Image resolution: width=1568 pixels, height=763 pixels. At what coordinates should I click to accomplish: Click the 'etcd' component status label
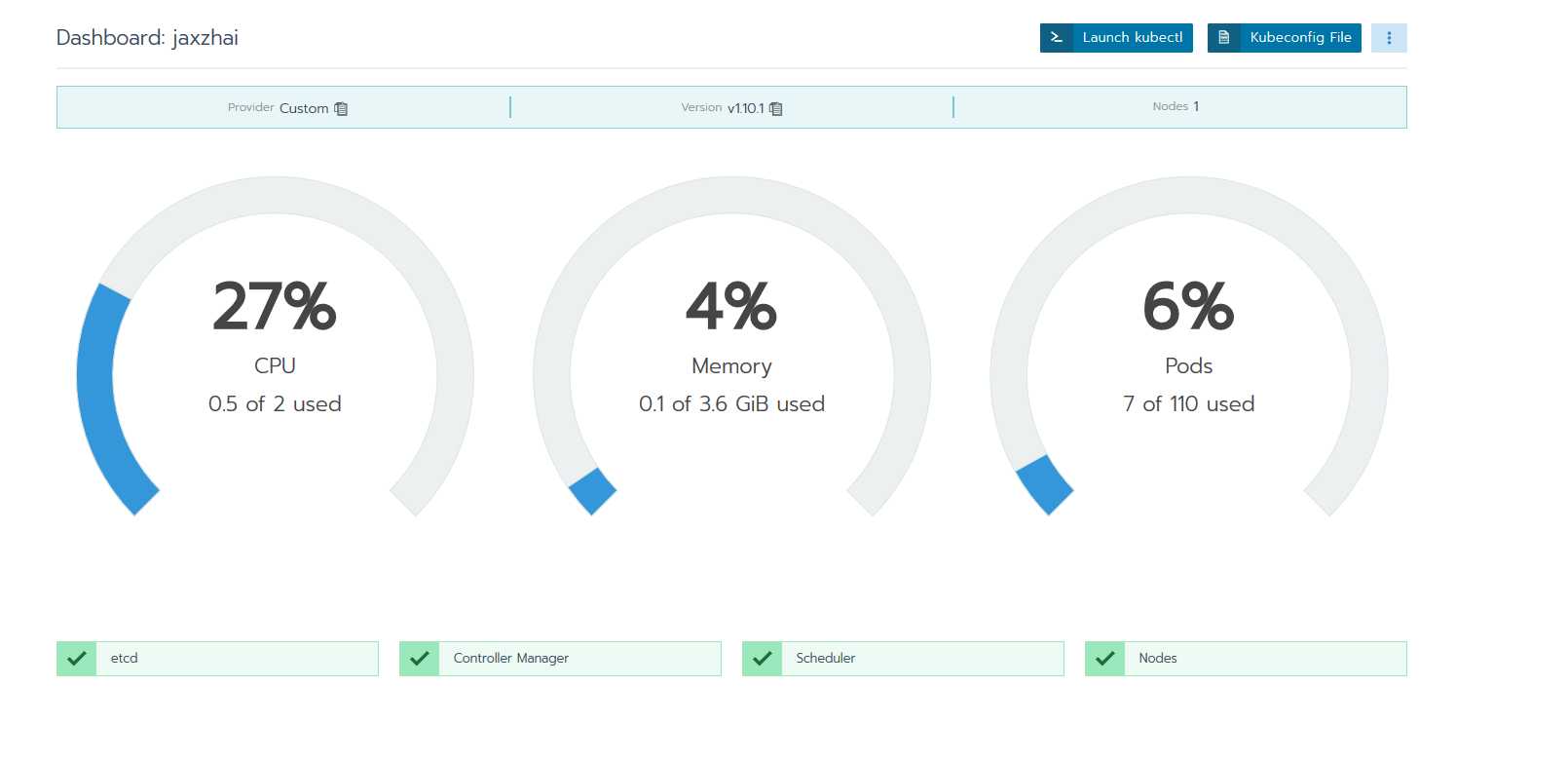point(125,659)
